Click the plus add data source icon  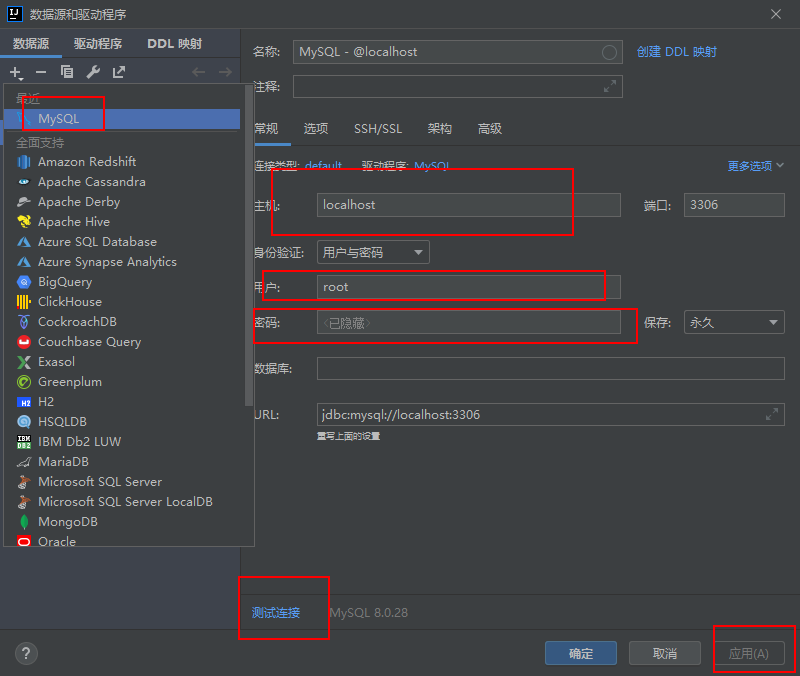[16, 72]
